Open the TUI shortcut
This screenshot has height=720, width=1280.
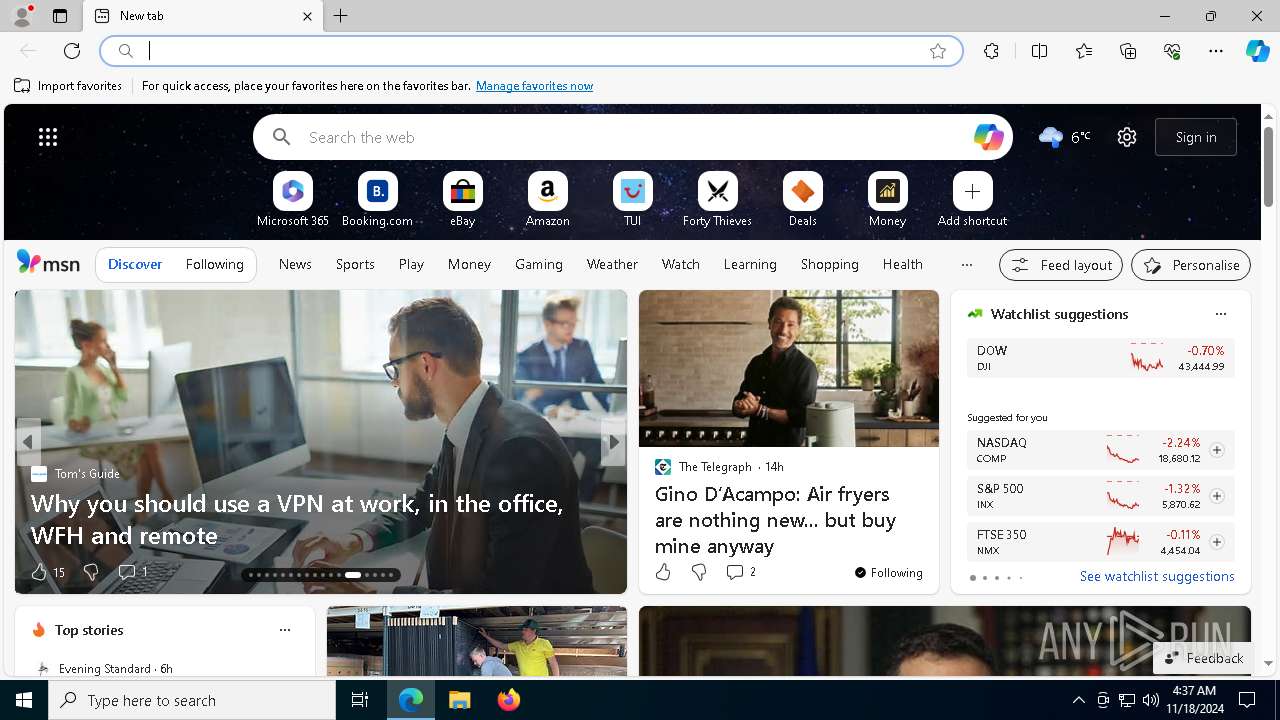[632, 200]
